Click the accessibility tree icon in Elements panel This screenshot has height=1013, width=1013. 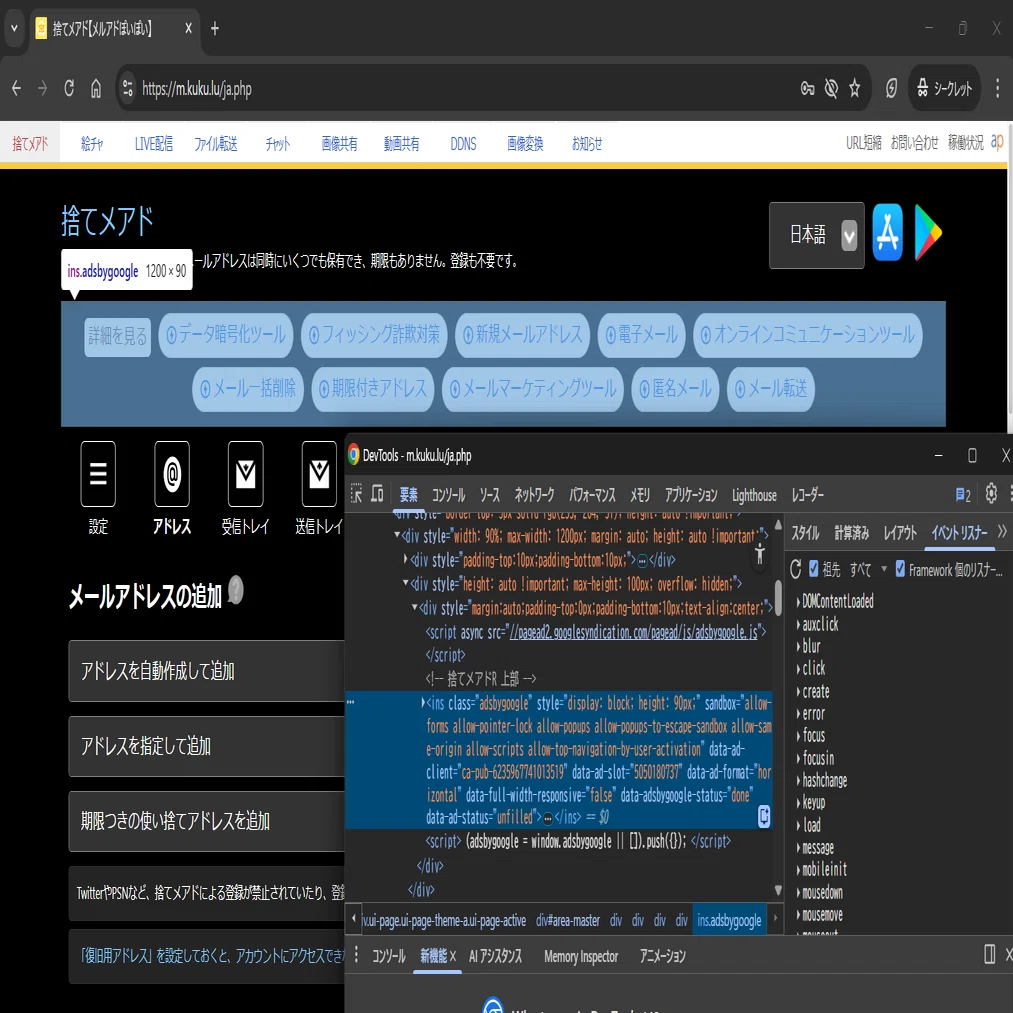[760, 554]
